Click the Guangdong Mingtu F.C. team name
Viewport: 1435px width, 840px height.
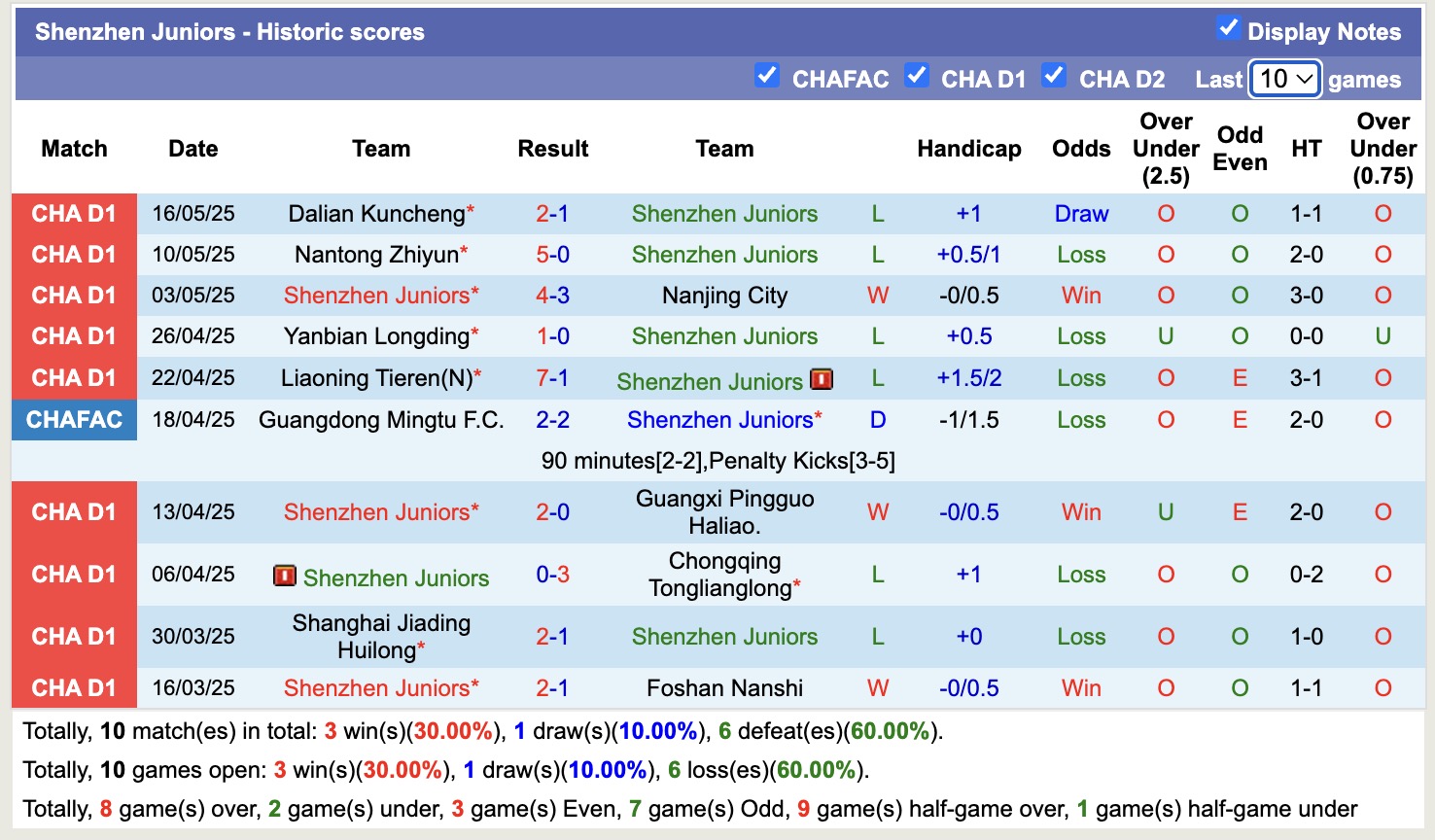point(381,420)
